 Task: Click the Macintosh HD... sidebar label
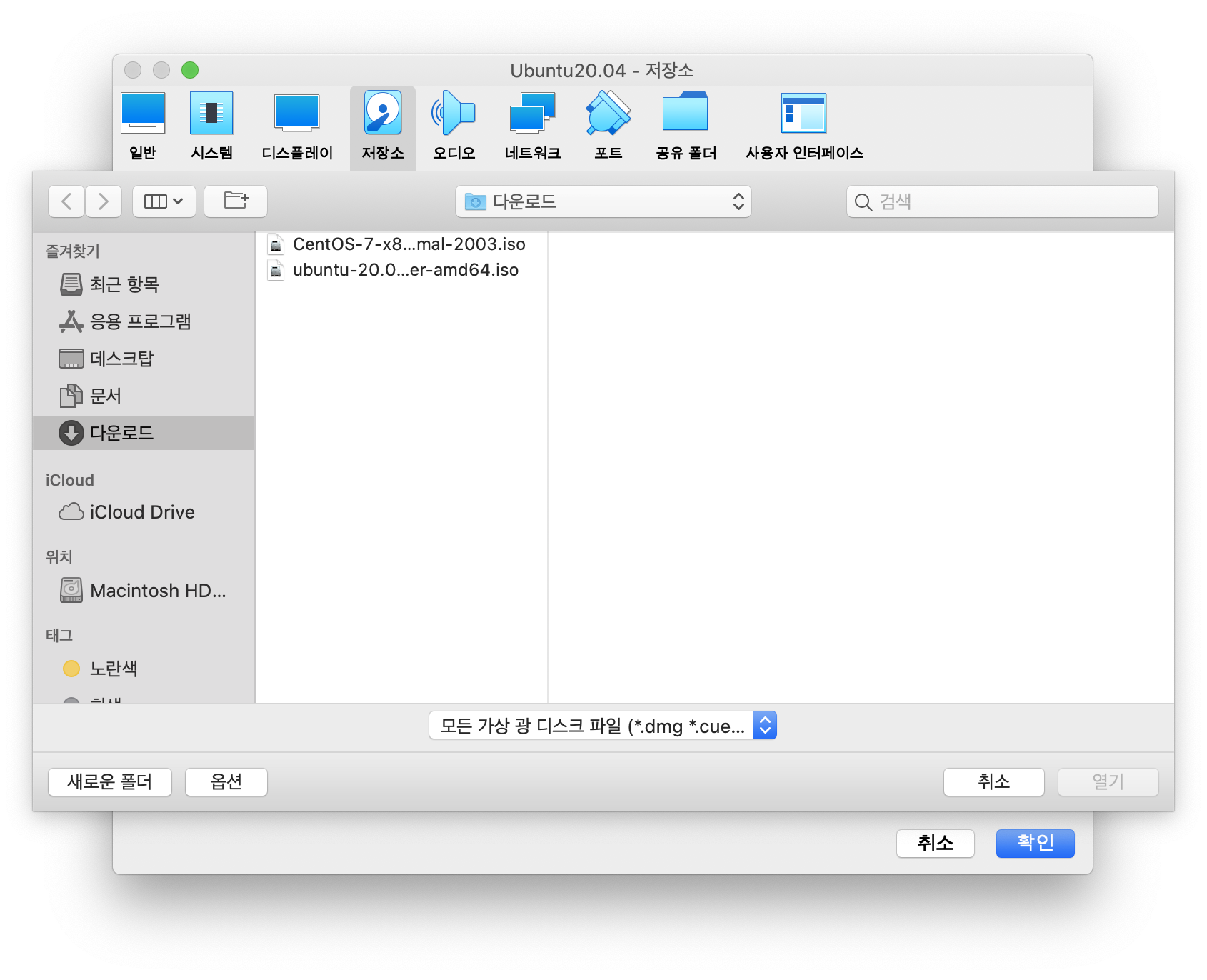(x=158, y=591)
